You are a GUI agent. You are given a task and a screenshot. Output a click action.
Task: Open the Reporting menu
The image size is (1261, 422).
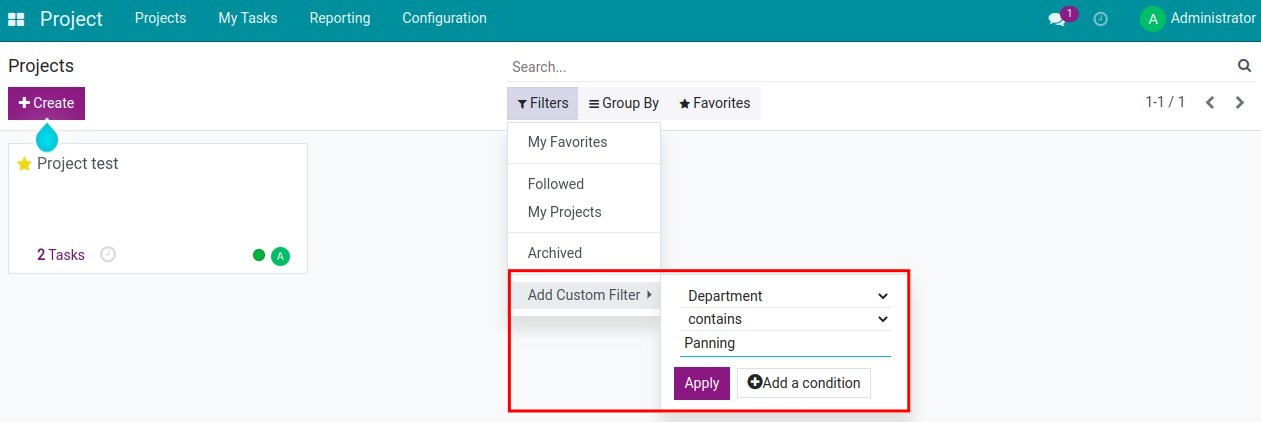click(340, 18)
